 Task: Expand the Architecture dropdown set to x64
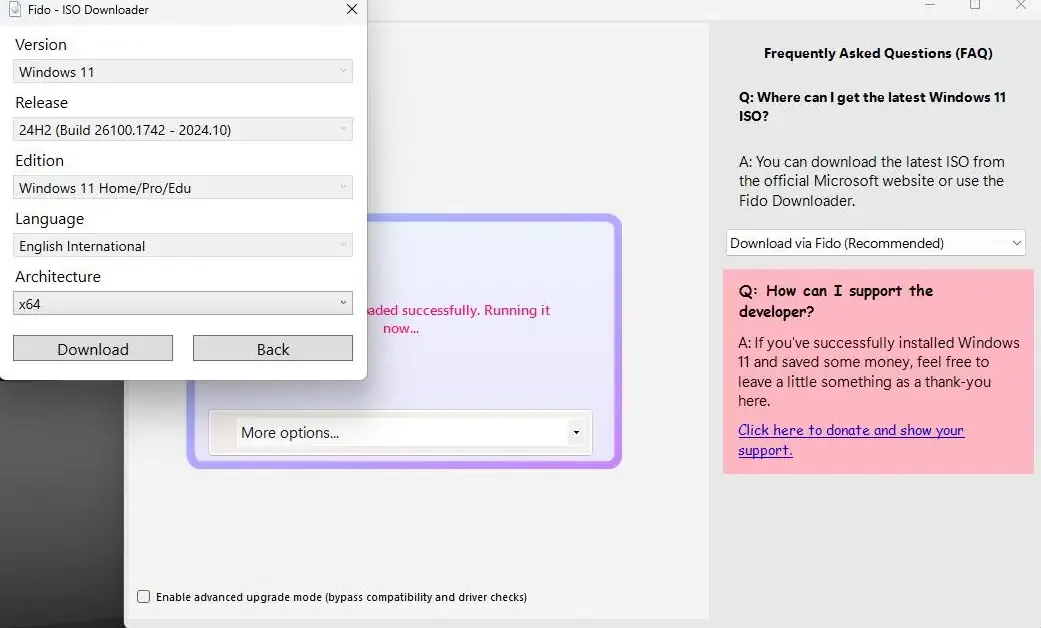point(183,303)
